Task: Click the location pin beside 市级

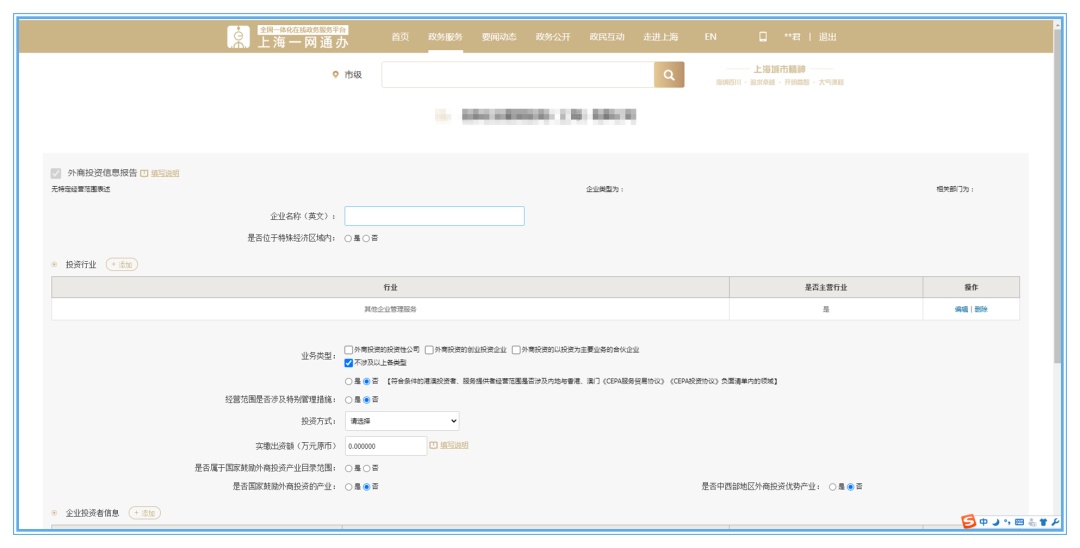Action: tap(335, 74)
